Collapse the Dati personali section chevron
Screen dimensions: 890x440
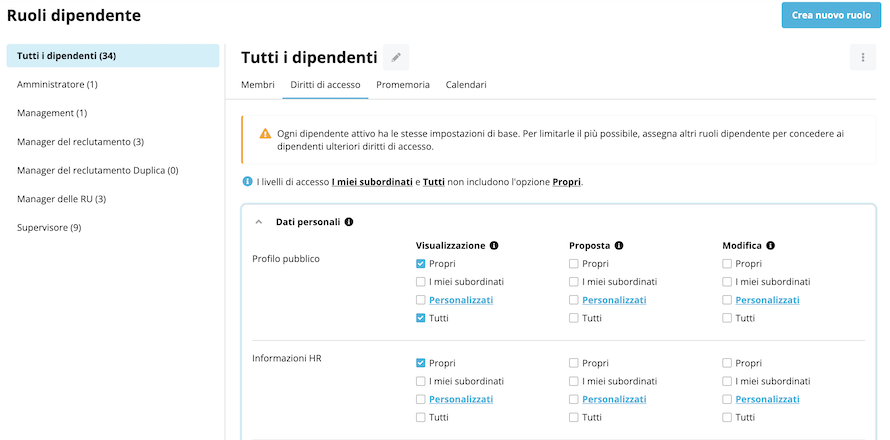(259, 222)
